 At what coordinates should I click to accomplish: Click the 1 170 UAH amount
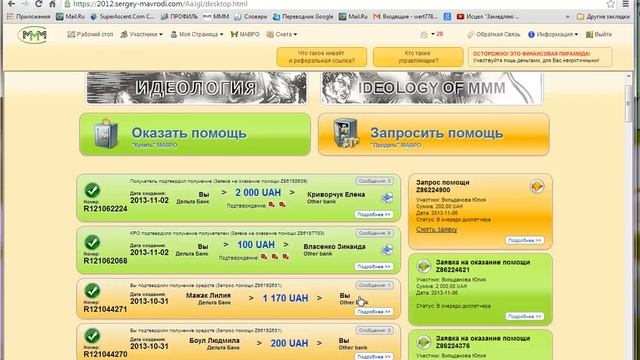point(285,298)
